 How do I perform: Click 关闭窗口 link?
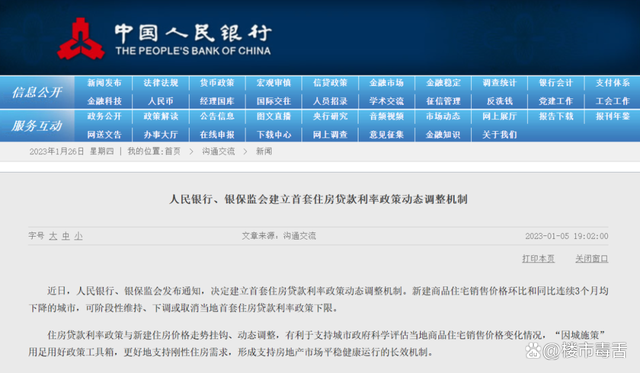[x=592, y=258]
